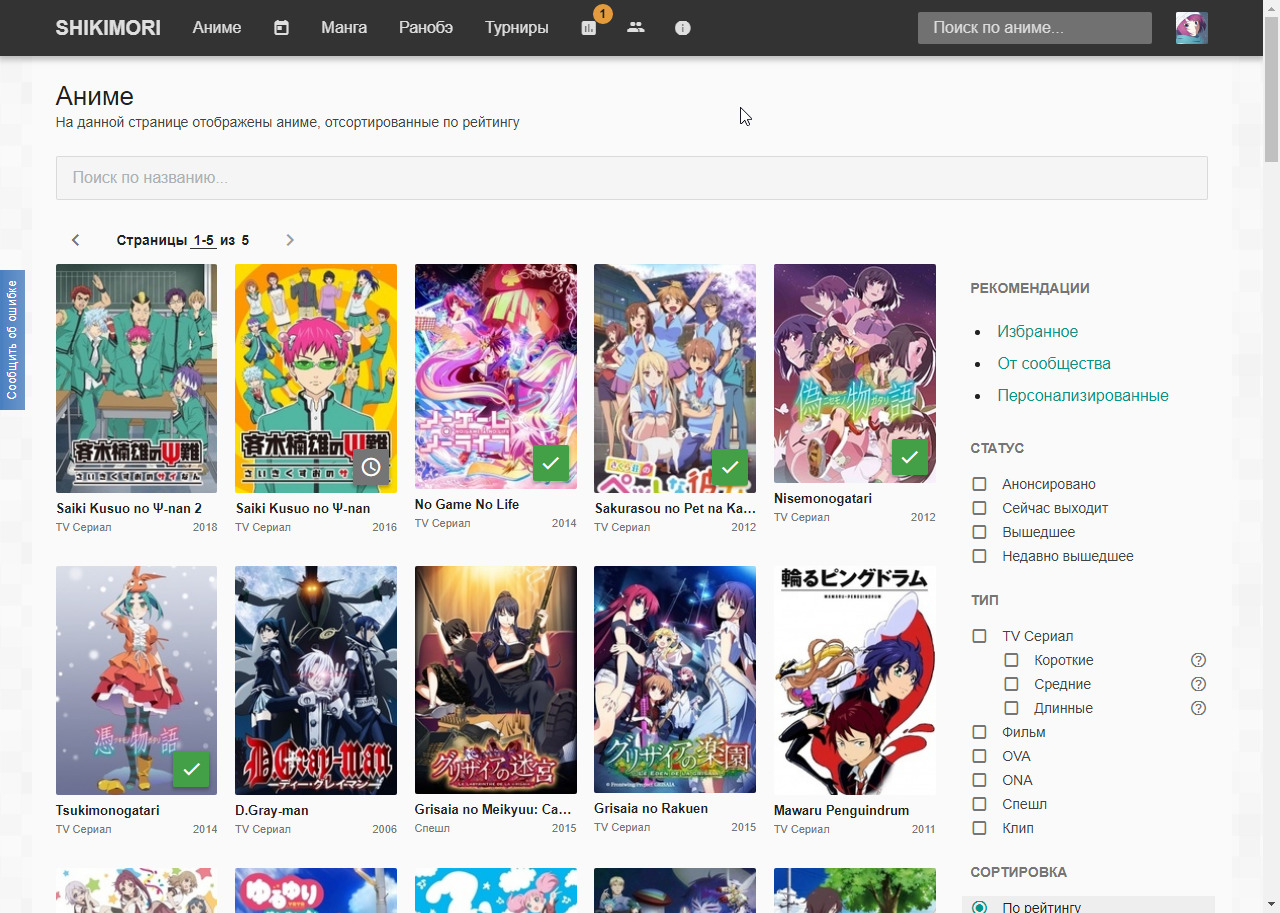1280x913 pixels.
Task: Check the Фильм type filter
Action: coord(980,732)
